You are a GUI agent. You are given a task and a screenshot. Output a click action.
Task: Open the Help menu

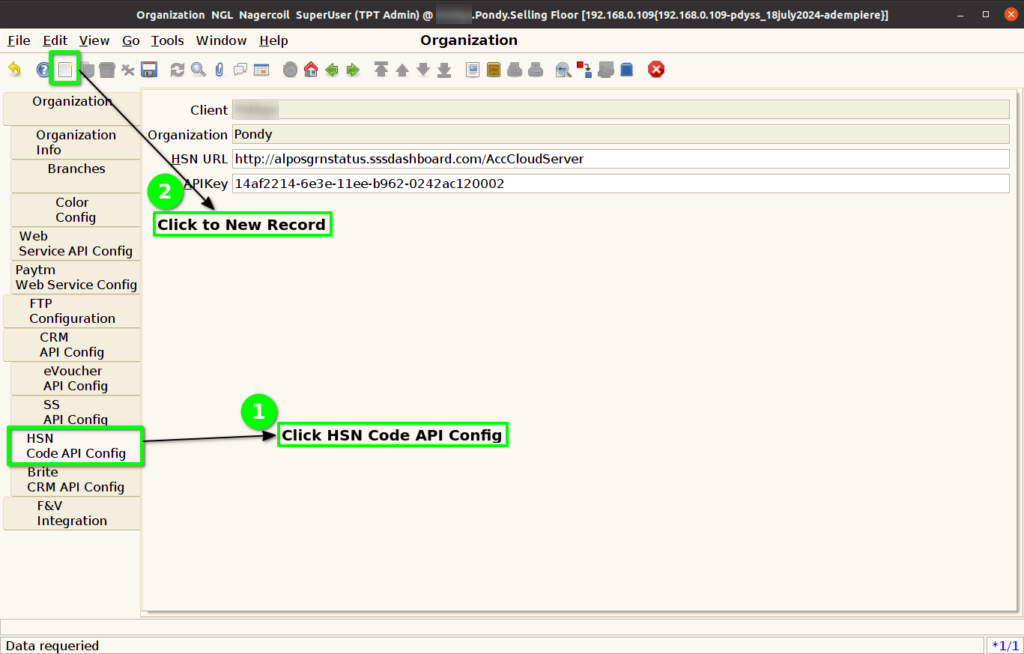[274, 41]
